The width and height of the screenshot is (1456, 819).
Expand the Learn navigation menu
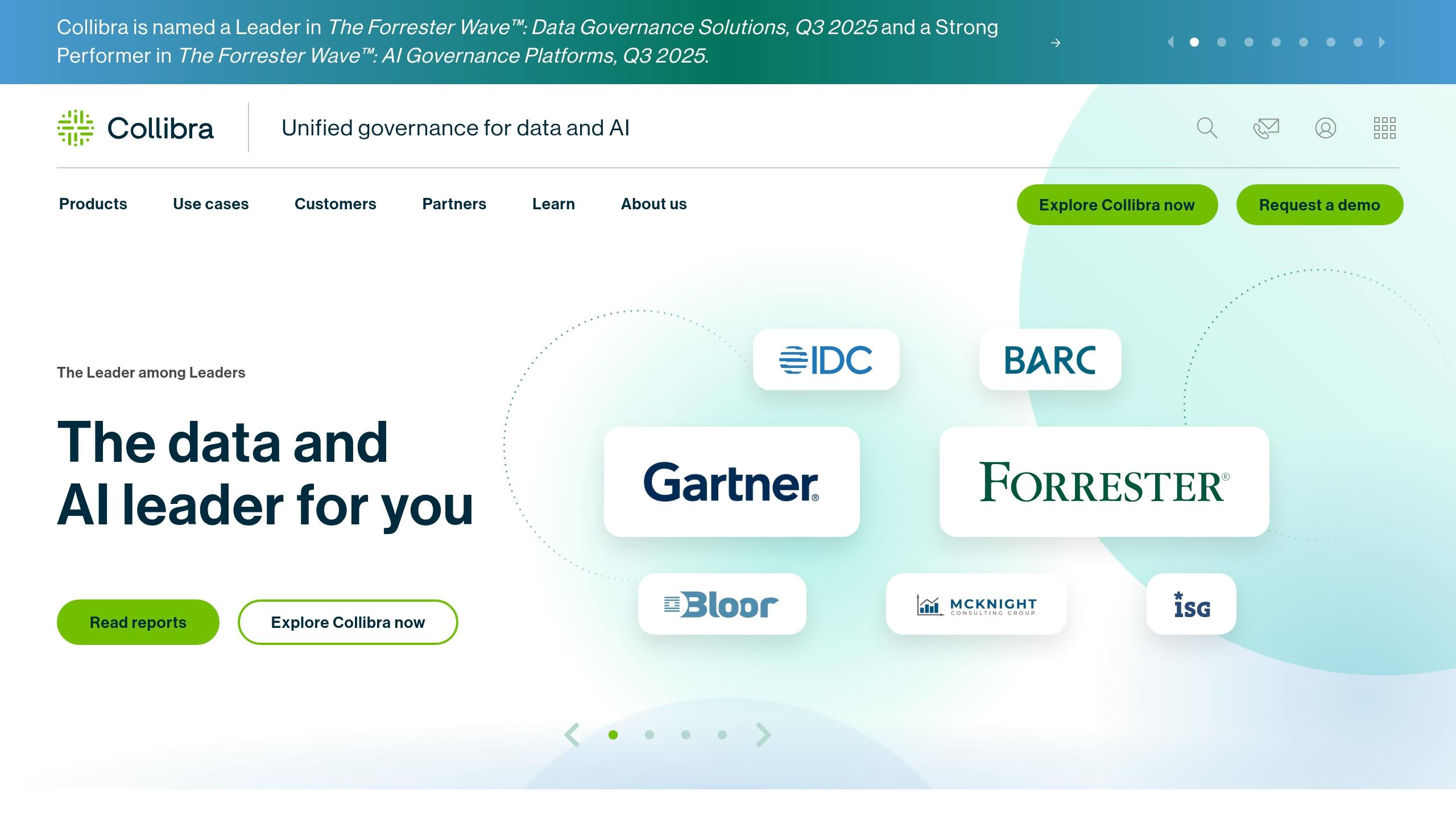pyautogui.click(x=553, y=204)
